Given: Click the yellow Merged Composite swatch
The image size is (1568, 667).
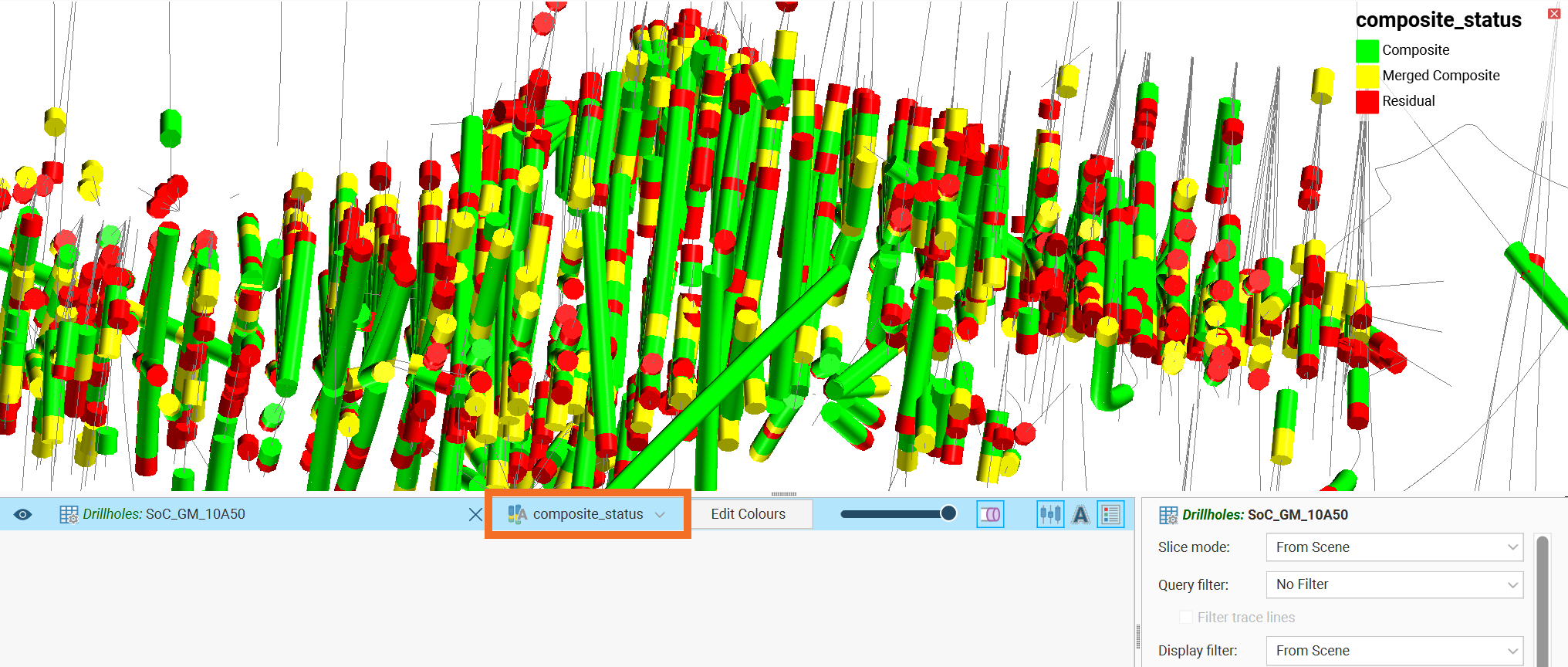Looking at the screenshot, I should (1367, 76).
